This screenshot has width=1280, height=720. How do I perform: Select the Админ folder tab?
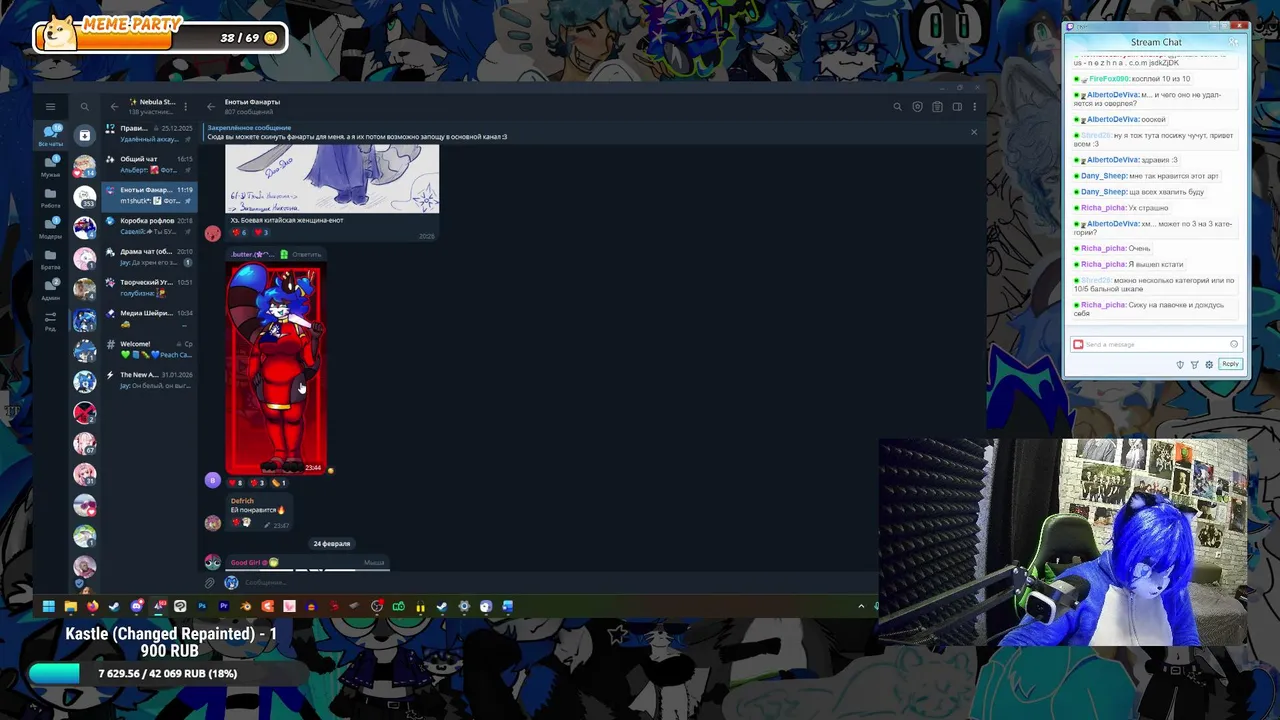tap(50, 290)
